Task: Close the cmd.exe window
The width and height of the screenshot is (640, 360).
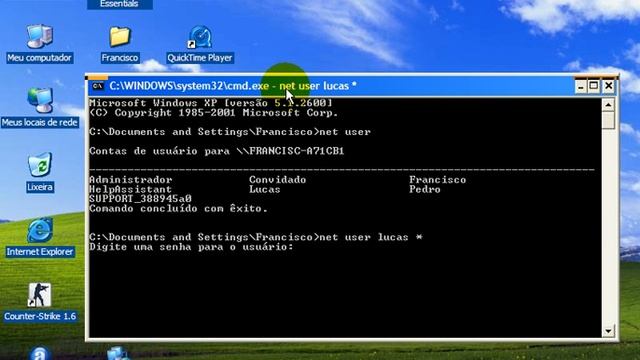Action: pos(608,86)
